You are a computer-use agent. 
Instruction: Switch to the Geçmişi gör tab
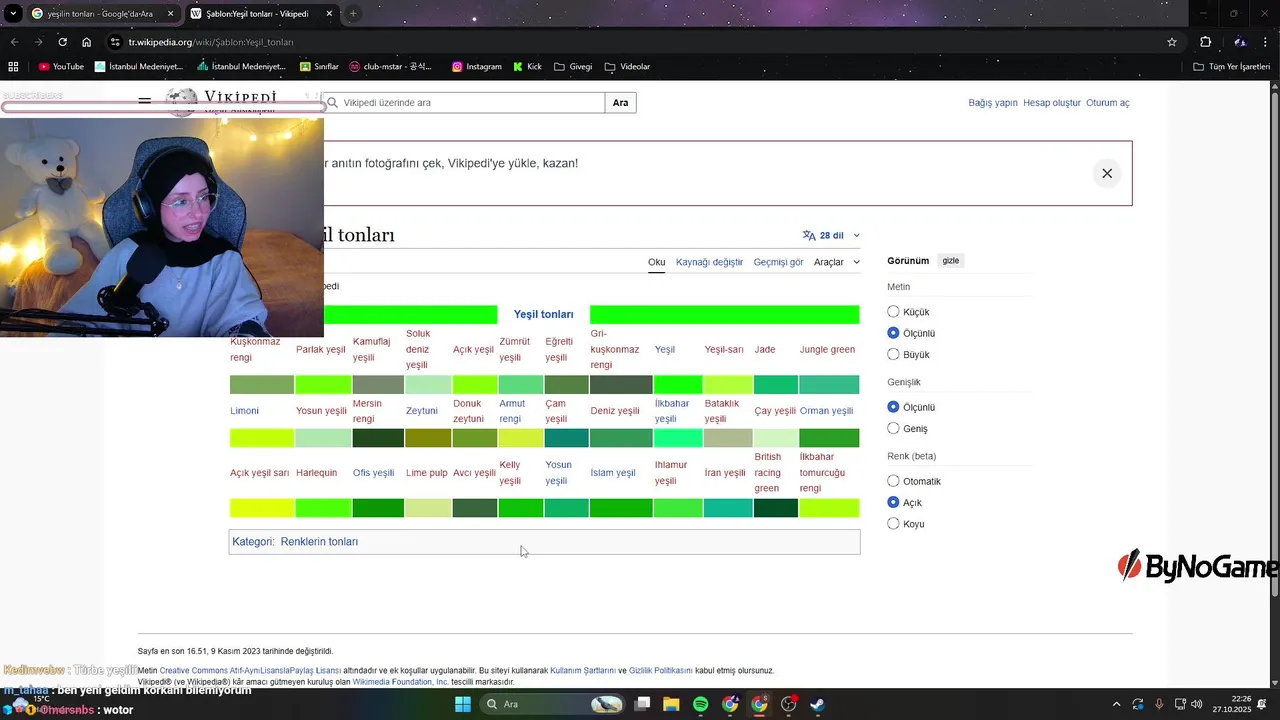778,262
